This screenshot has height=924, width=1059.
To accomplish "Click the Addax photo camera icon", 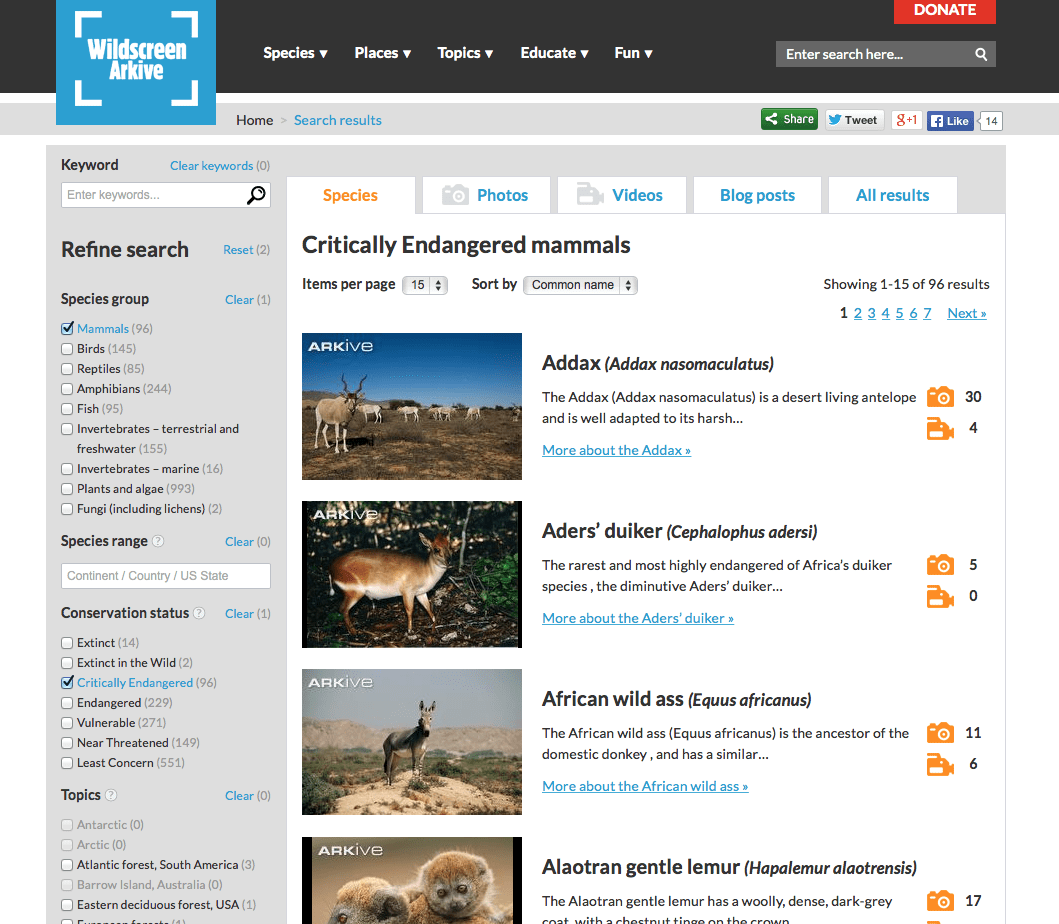I will pyautogui.click(x=940, y=397).
